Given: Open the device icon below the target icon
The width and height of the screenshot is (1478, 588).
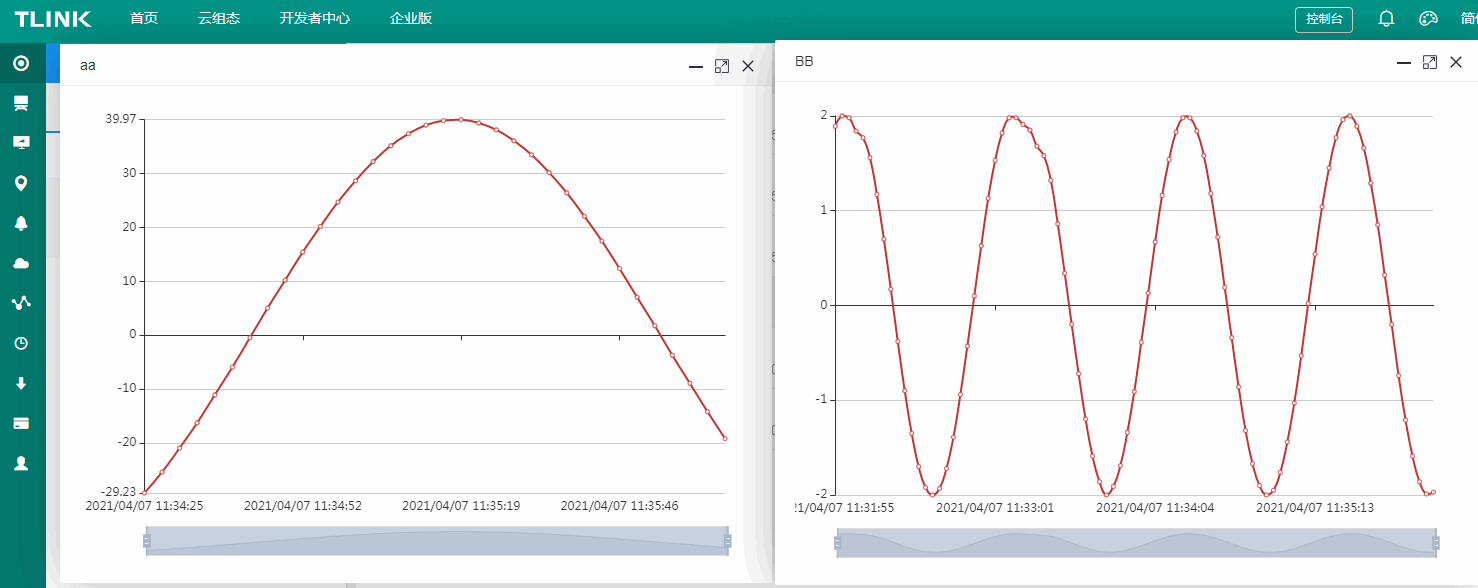Looking at the screenshot, I should pyautogui.click(x=21, y=103).
